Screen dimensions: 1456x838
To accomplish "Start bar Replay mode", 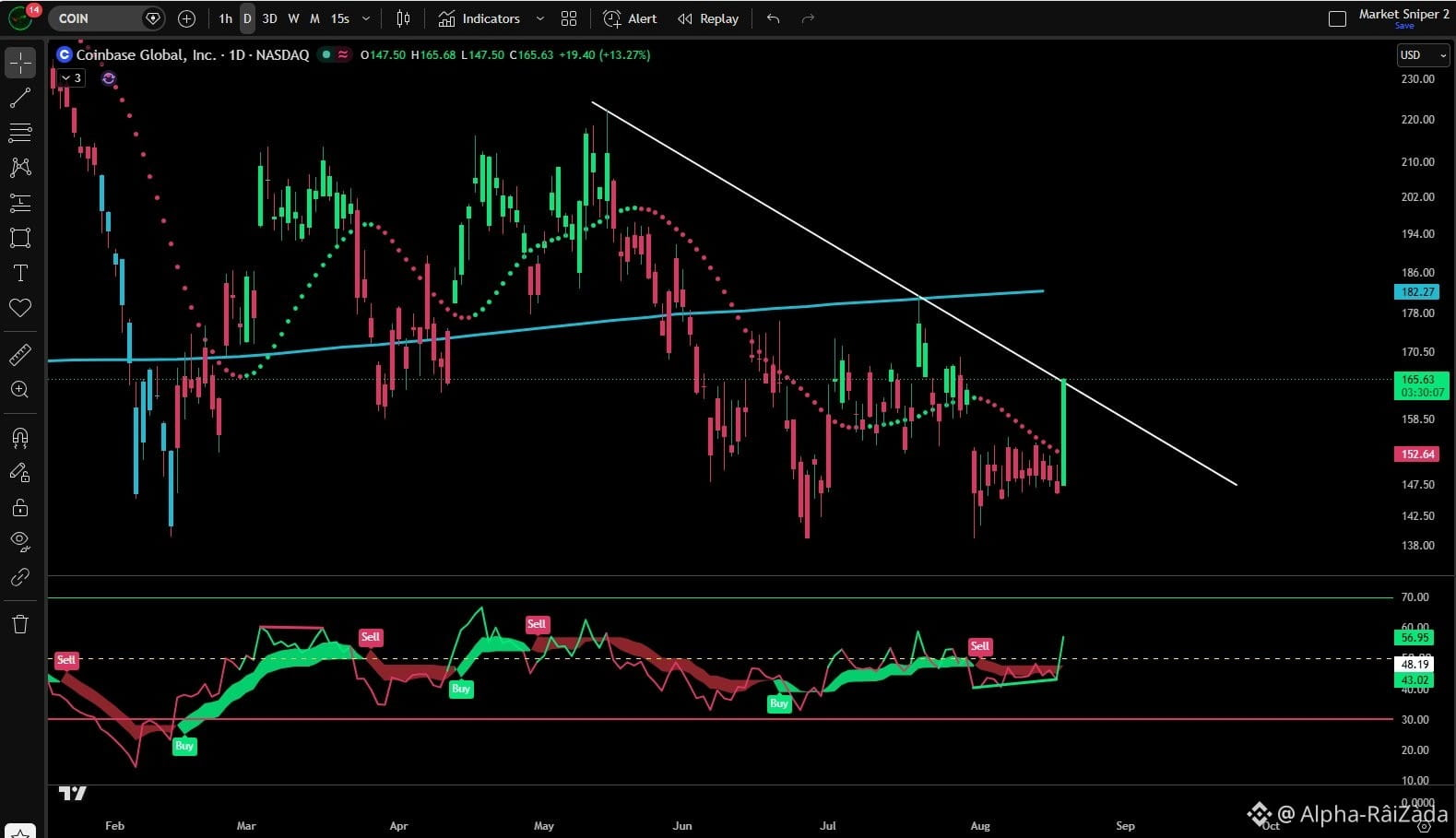I will pyautogui.click(x=708, y=18).
